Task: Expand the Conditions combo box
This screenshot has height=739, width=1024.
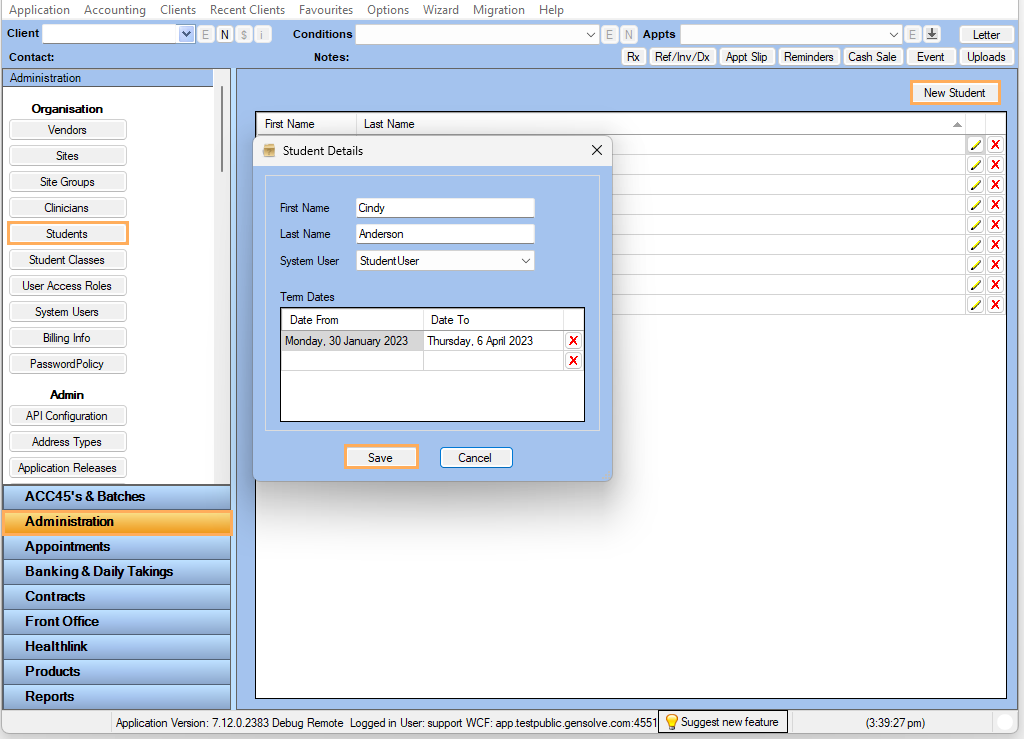Action: point(590,34)
